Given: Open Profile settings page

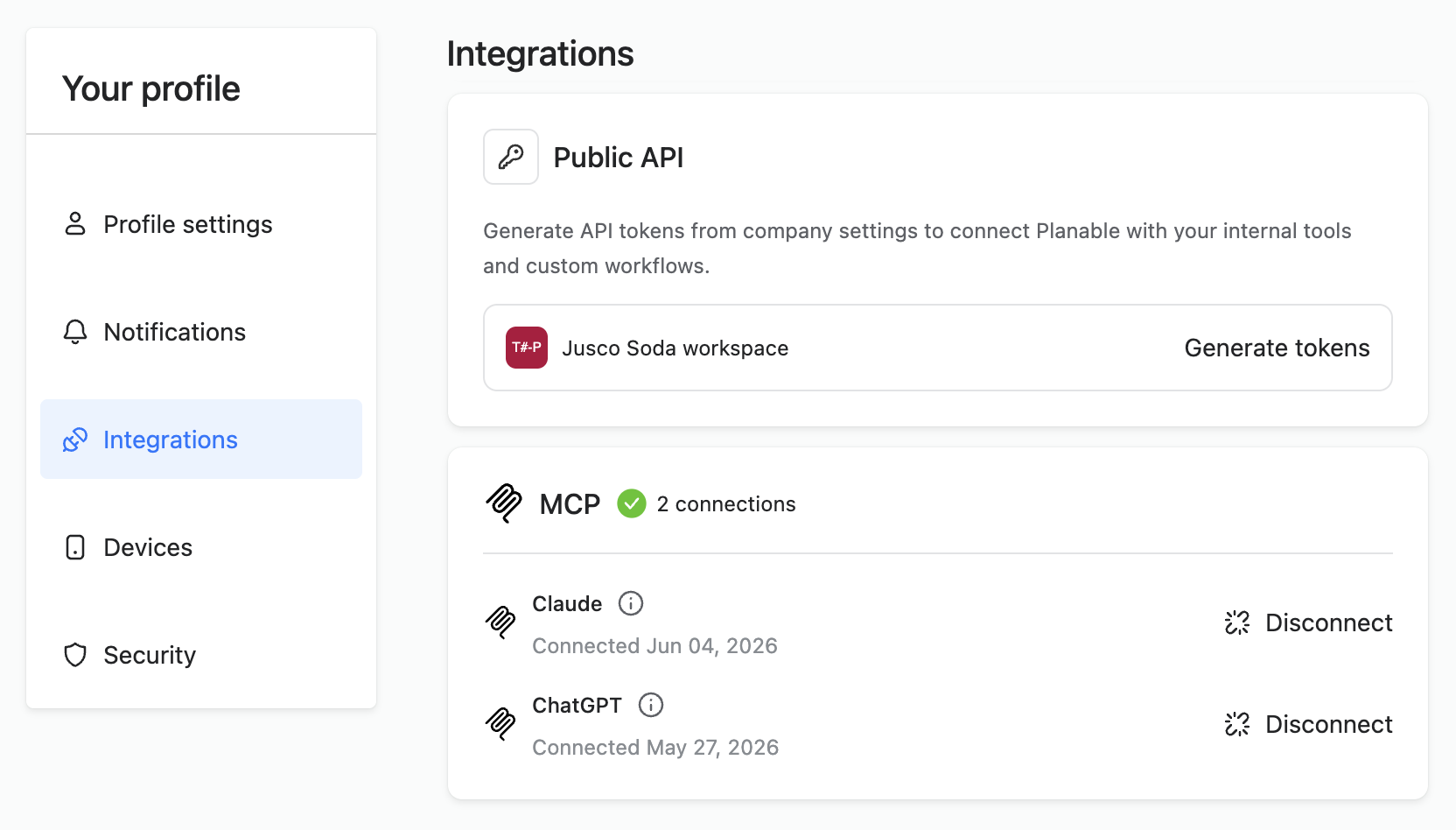Looking at the screenshot, I should coord(201,224).
